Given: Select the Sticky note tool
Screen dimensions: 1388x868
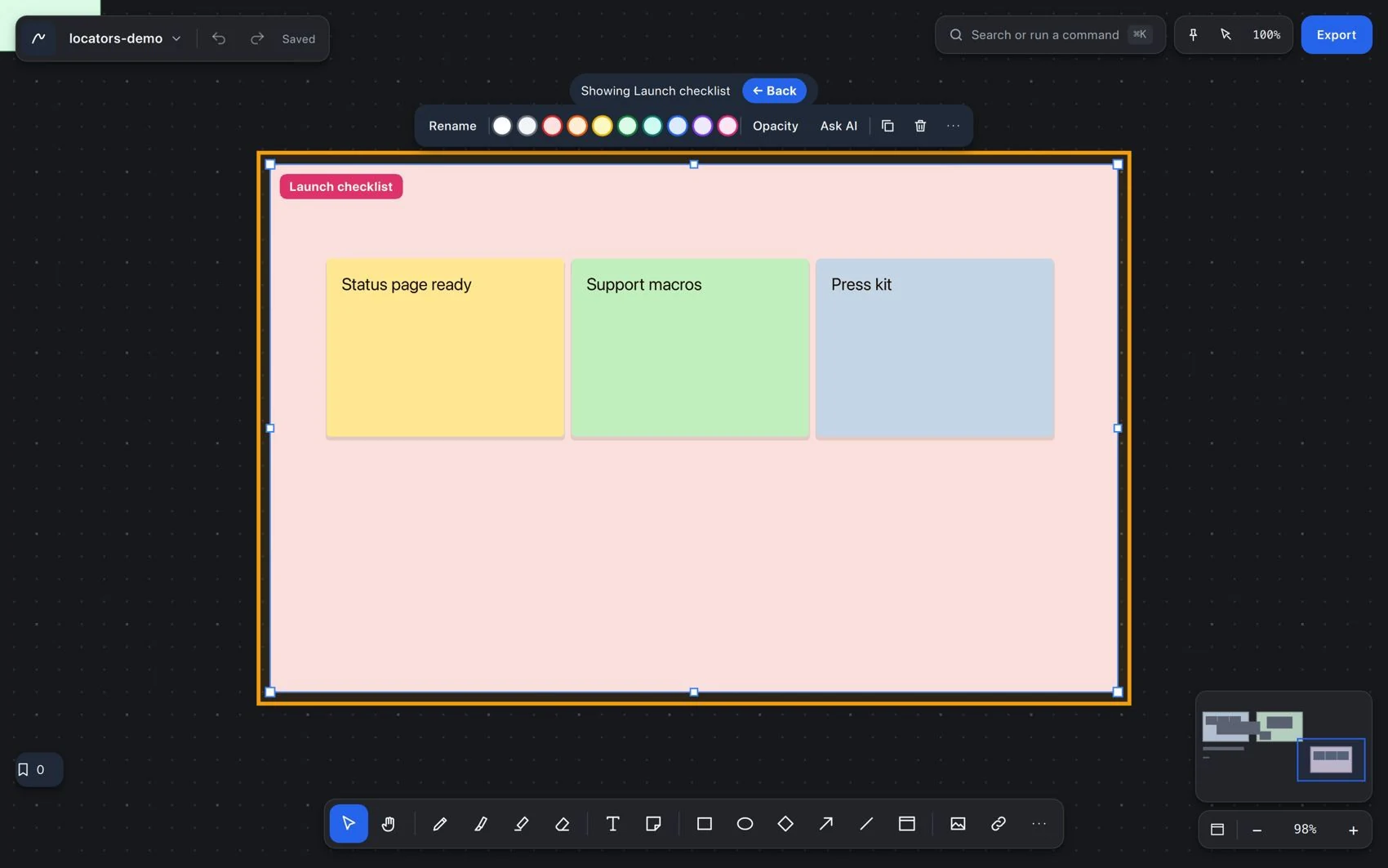Looking at the screenshot, I should click(653, 824).
